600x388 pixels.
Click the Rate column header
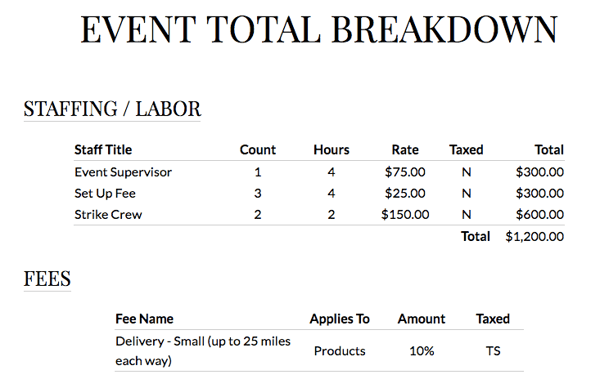point(405,150)
